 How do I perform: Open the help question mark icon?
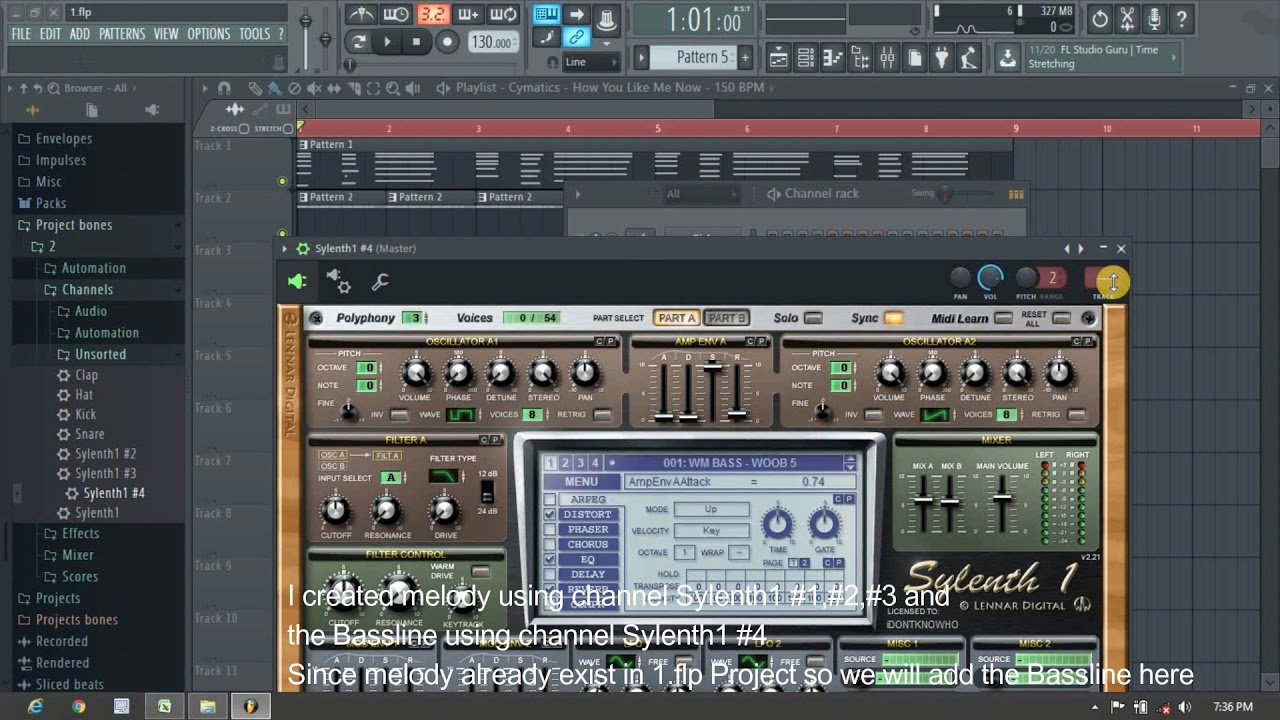(x=1181, y=18)
